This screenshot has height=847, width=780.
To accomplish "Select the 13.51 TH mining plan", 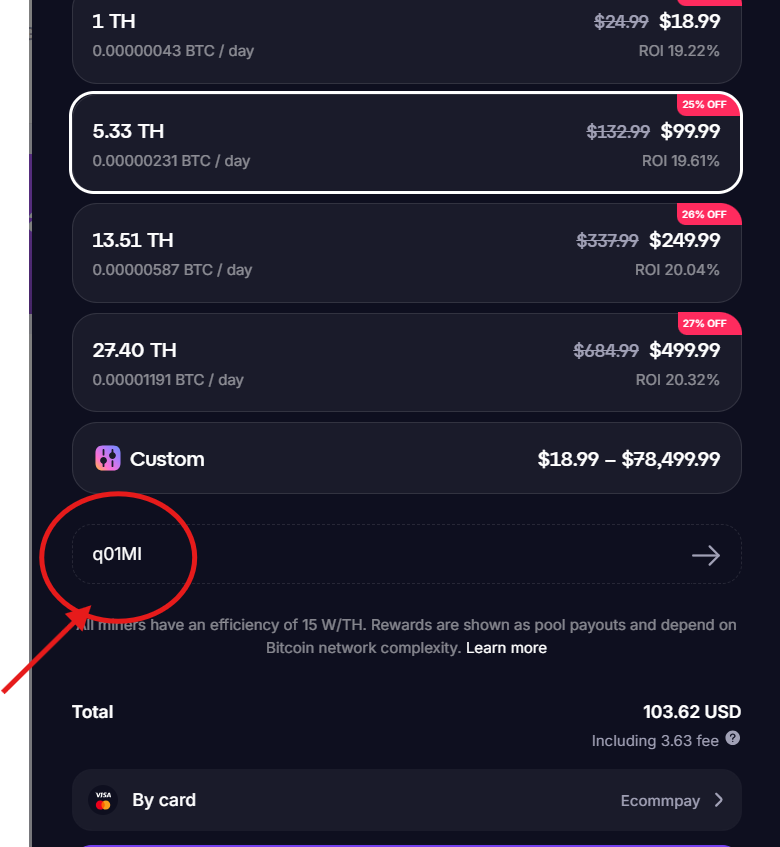I will coord(406,253).
